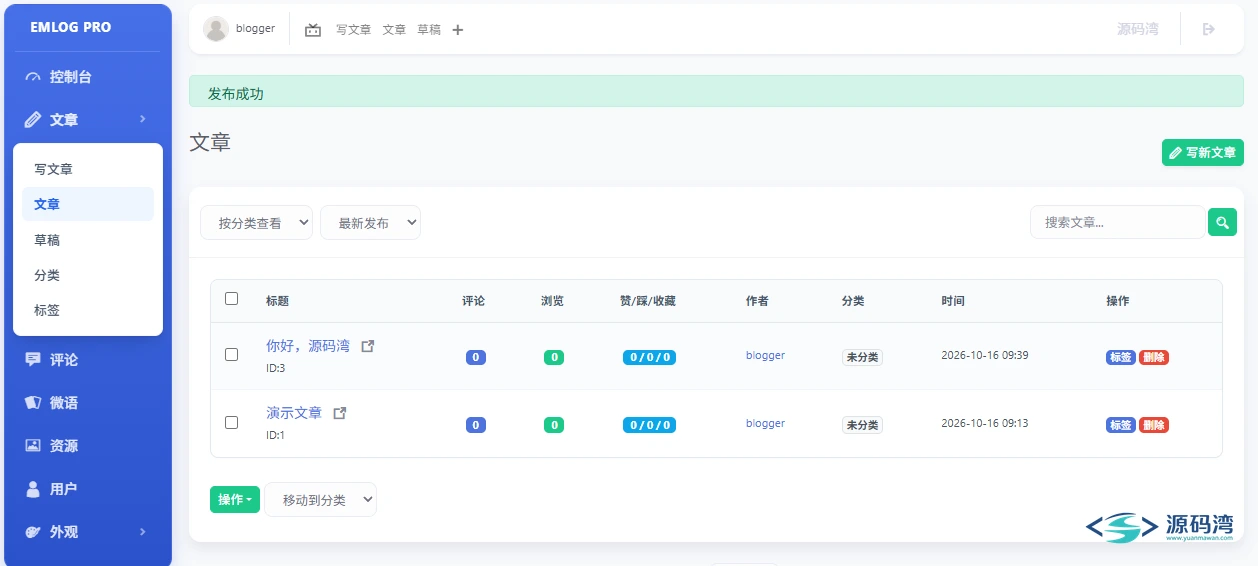Click 标签 button for 你好，源码湾 row
Viewport: 1258px width, 566px height.
[x=1121, y=357]
